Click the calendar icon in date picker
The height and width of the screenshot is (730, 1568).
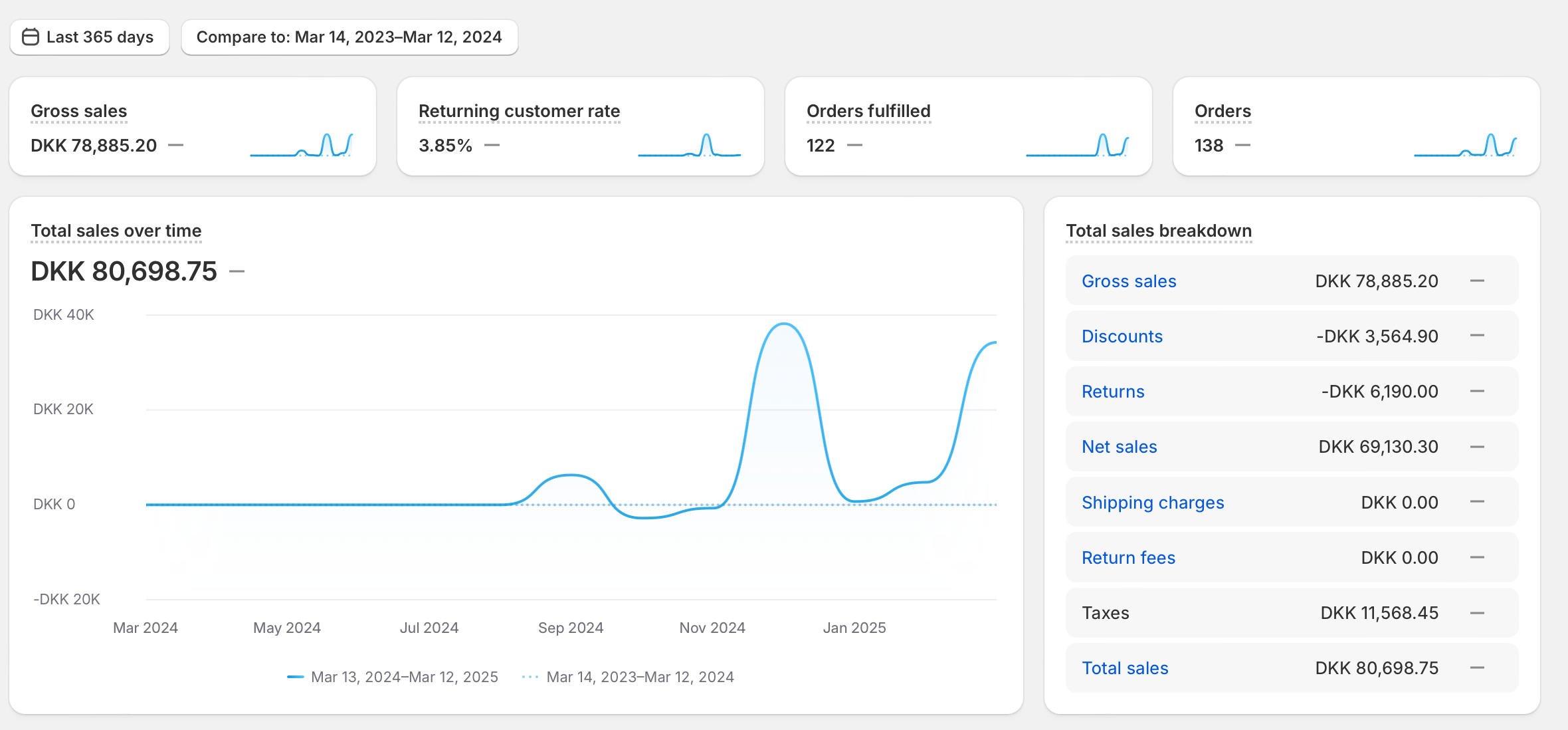[31, 37]
